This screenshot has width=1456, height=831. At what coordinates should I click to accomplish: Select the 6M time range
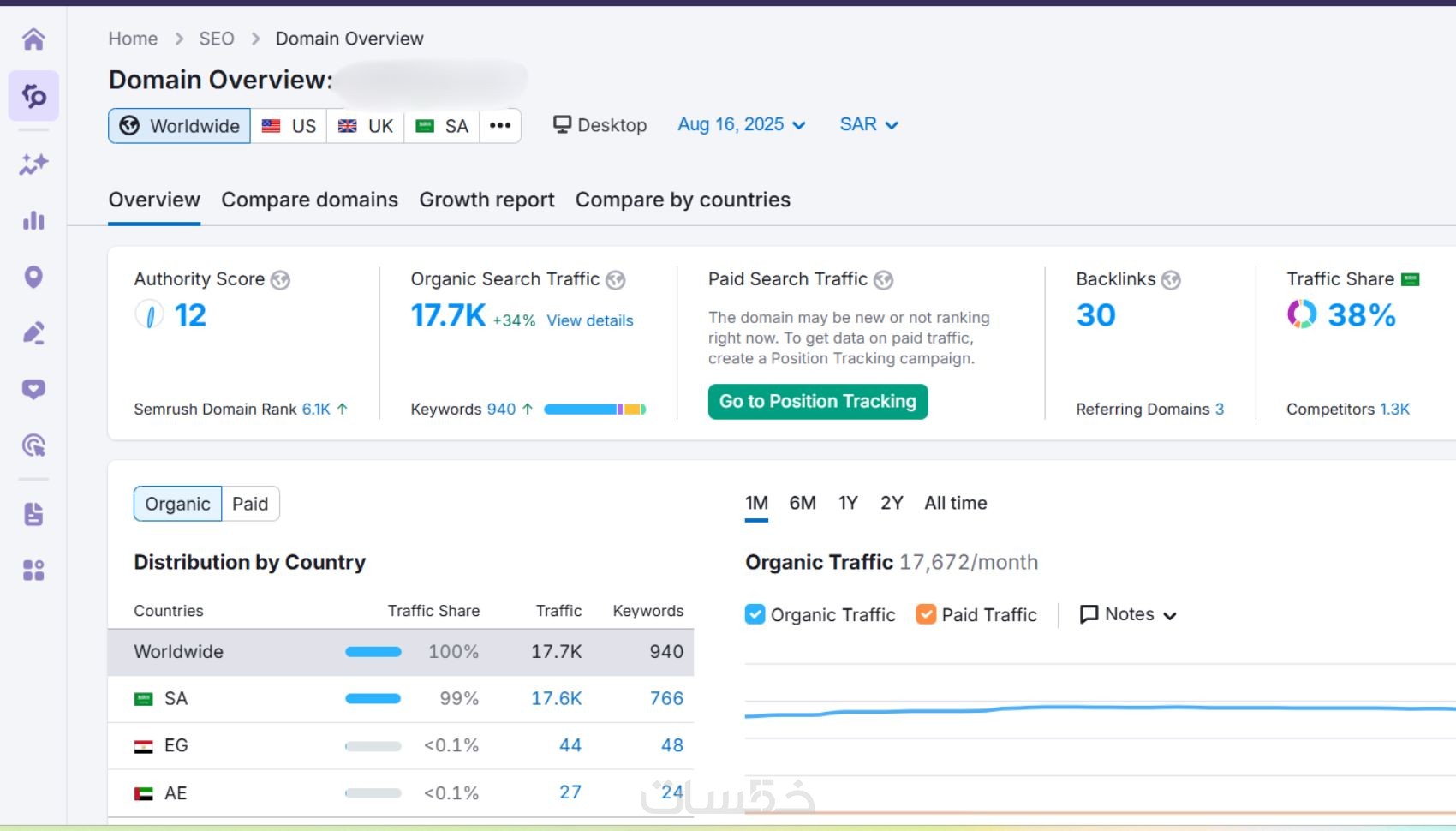coord(803,503)
